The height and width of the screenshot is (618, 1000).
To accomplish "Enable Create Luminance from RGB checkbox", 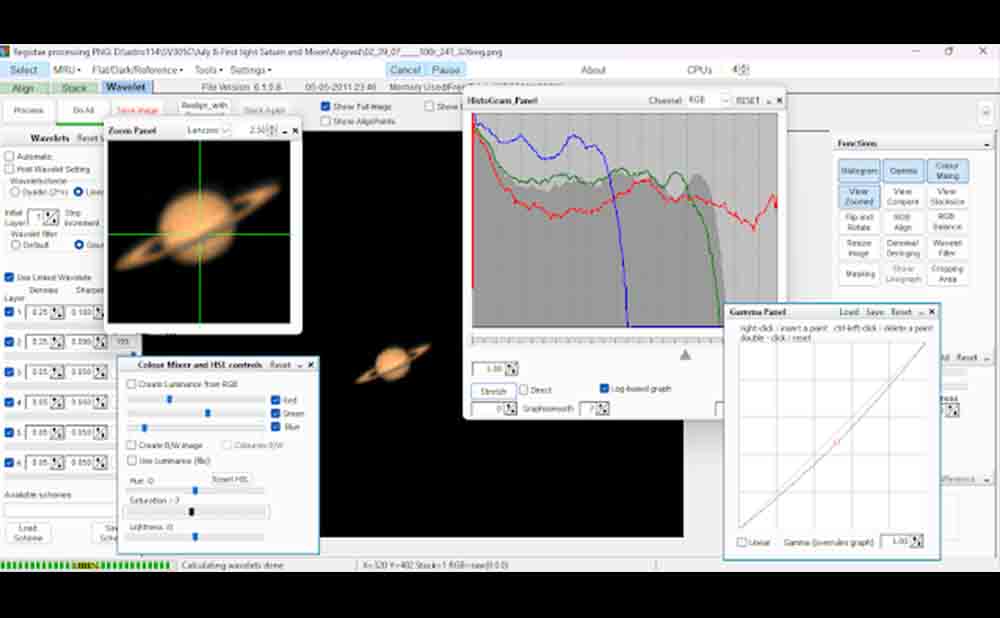I will pos(132,384).
